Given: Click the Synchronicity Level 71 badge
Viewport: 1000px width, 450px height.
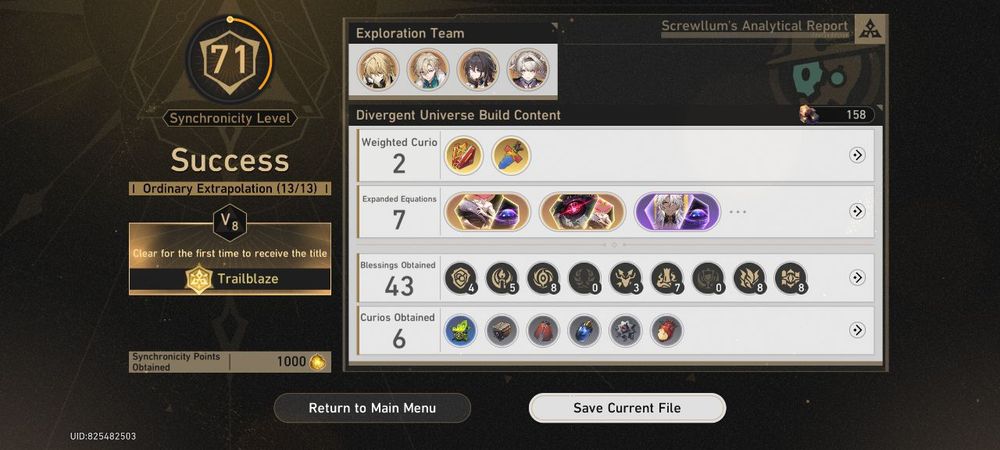Looking at the screenshot, I should [230, 61].
